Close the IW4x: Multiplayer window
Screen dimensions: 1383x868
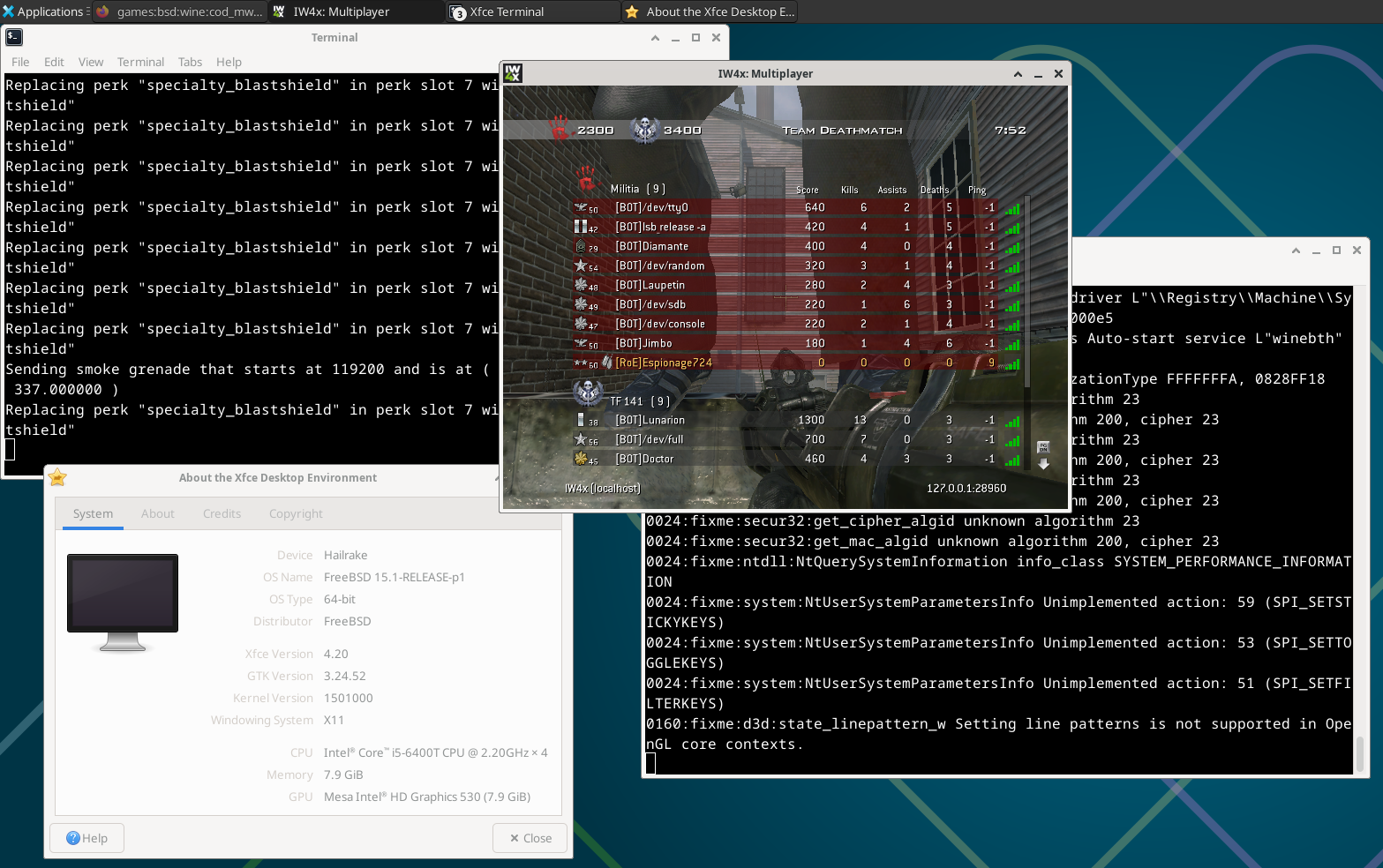tap(1058, 74)
